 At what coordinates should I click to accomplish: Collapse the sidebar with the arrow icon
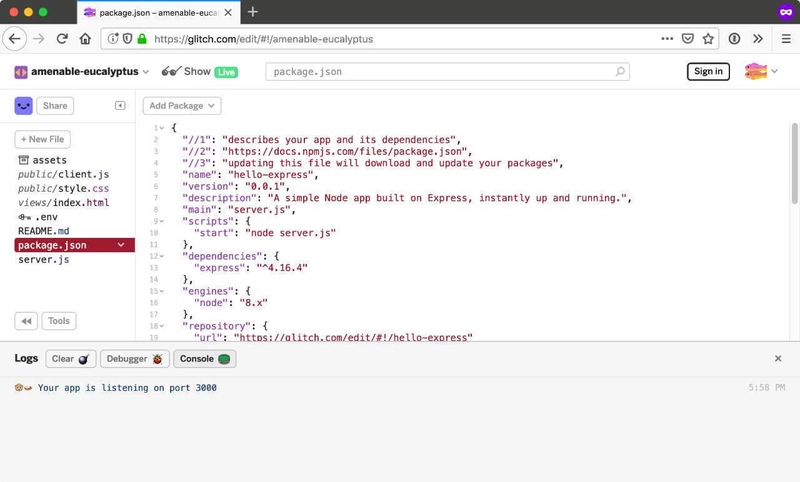(120, 106)
